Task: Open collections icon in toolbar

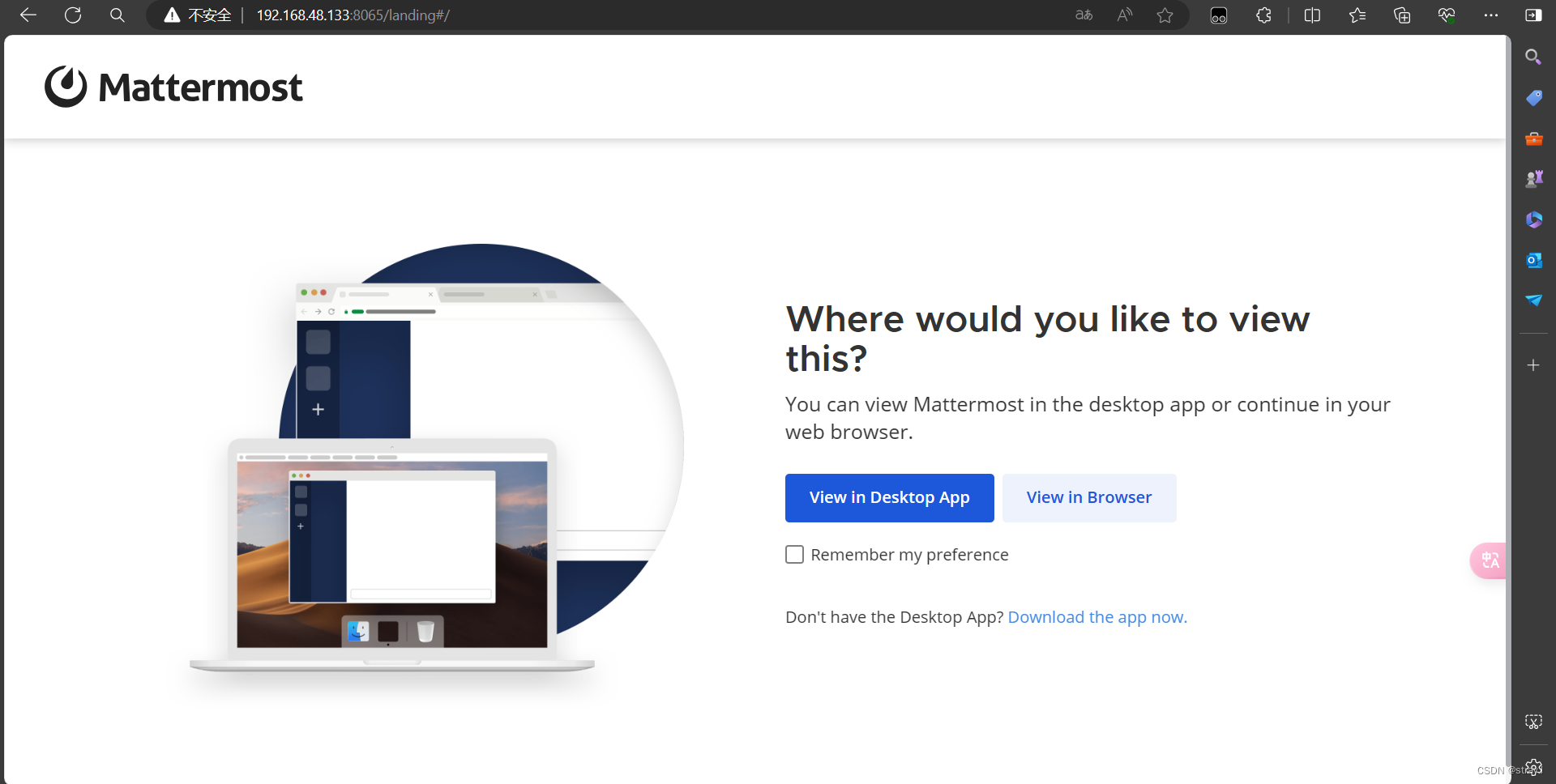Action: click(x=1402, y=15)
